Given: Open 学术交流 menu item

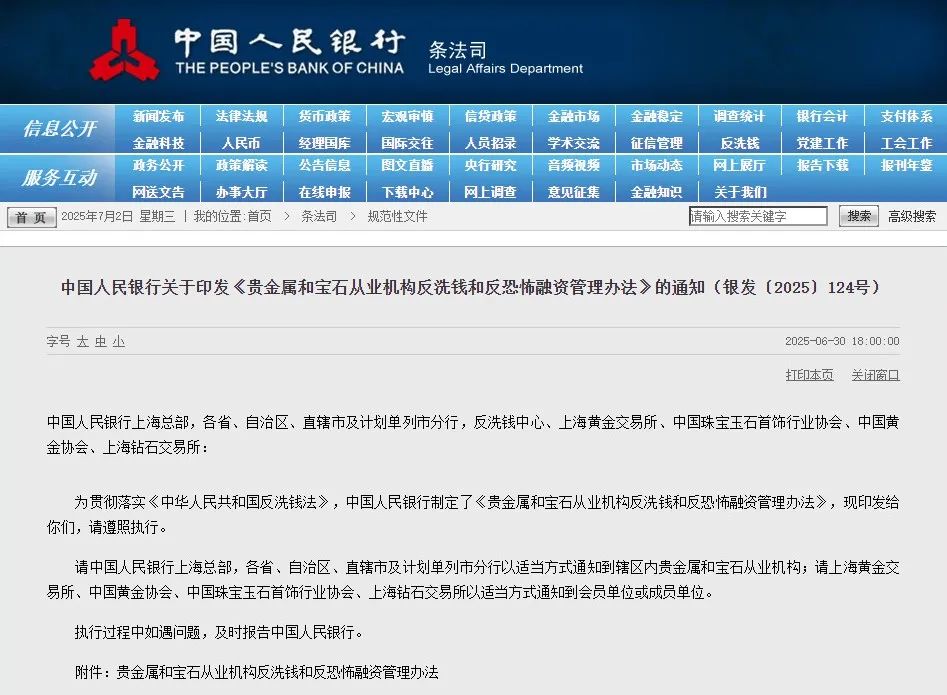Looking at the screenshot, I should pos(573,143).
